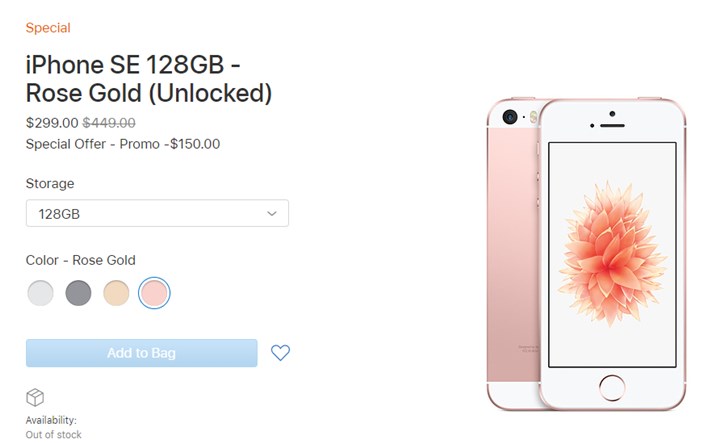Click the availability box icon
This screenshot has height=443, width=728.
tap(35, 397)
